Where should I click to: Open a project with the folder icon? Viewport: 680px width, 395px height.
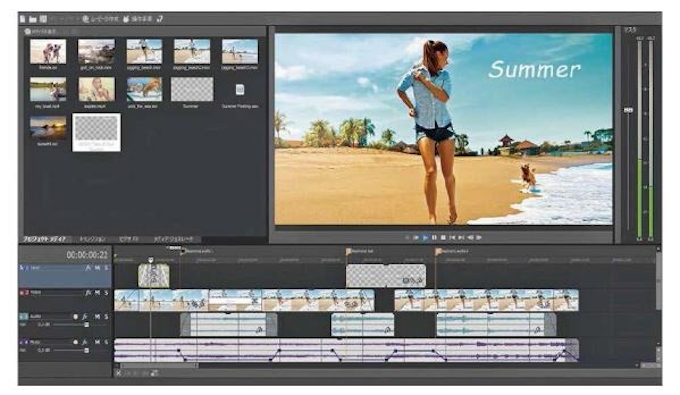33,19
